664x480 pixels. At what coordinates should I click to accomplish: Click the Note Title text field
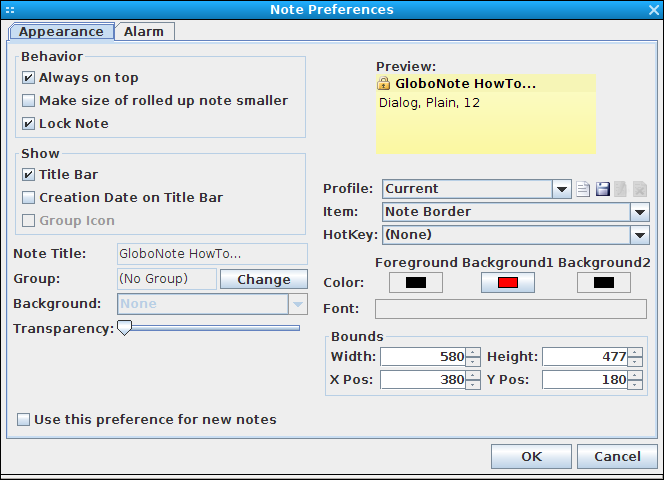click(x=212, y=254)
